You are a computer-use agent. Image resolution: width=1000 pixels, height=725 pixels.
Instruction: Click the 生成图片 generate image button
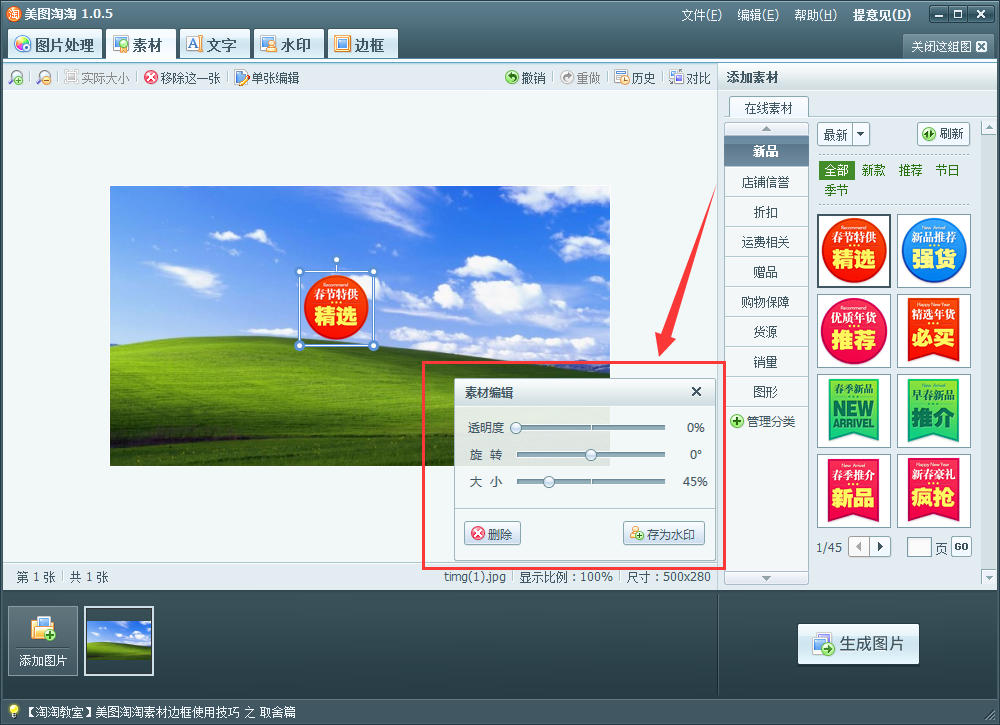(857, 644)
